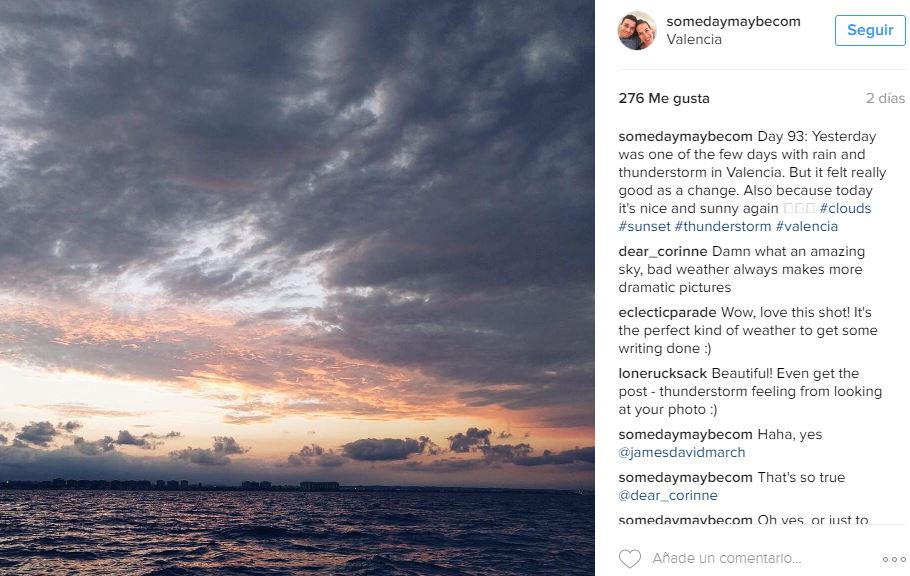Visit commenter dear_corinne's profile
Image resolution: width=910 pixels, height=576 pixels.
click(x=663, y=252)
